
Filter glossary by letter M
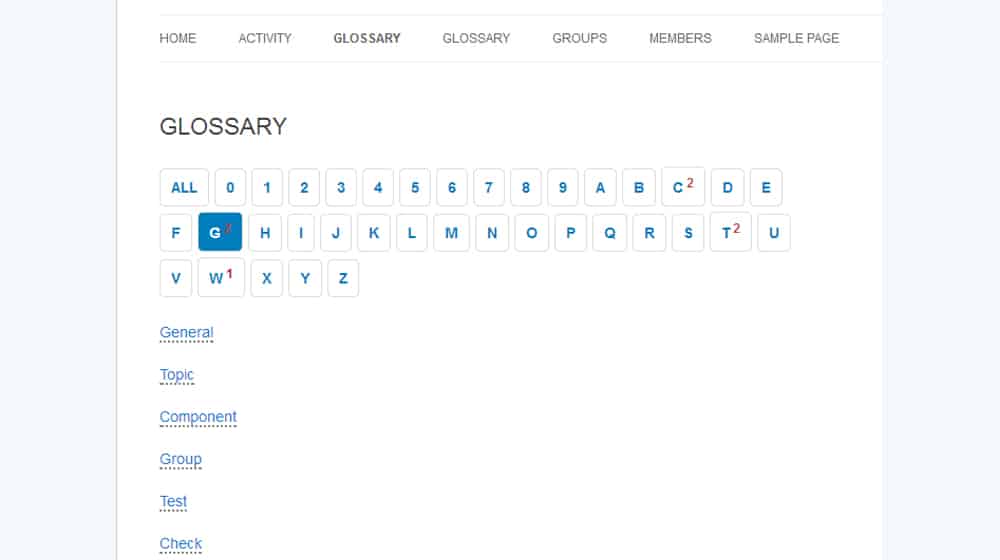click(452, 233)
